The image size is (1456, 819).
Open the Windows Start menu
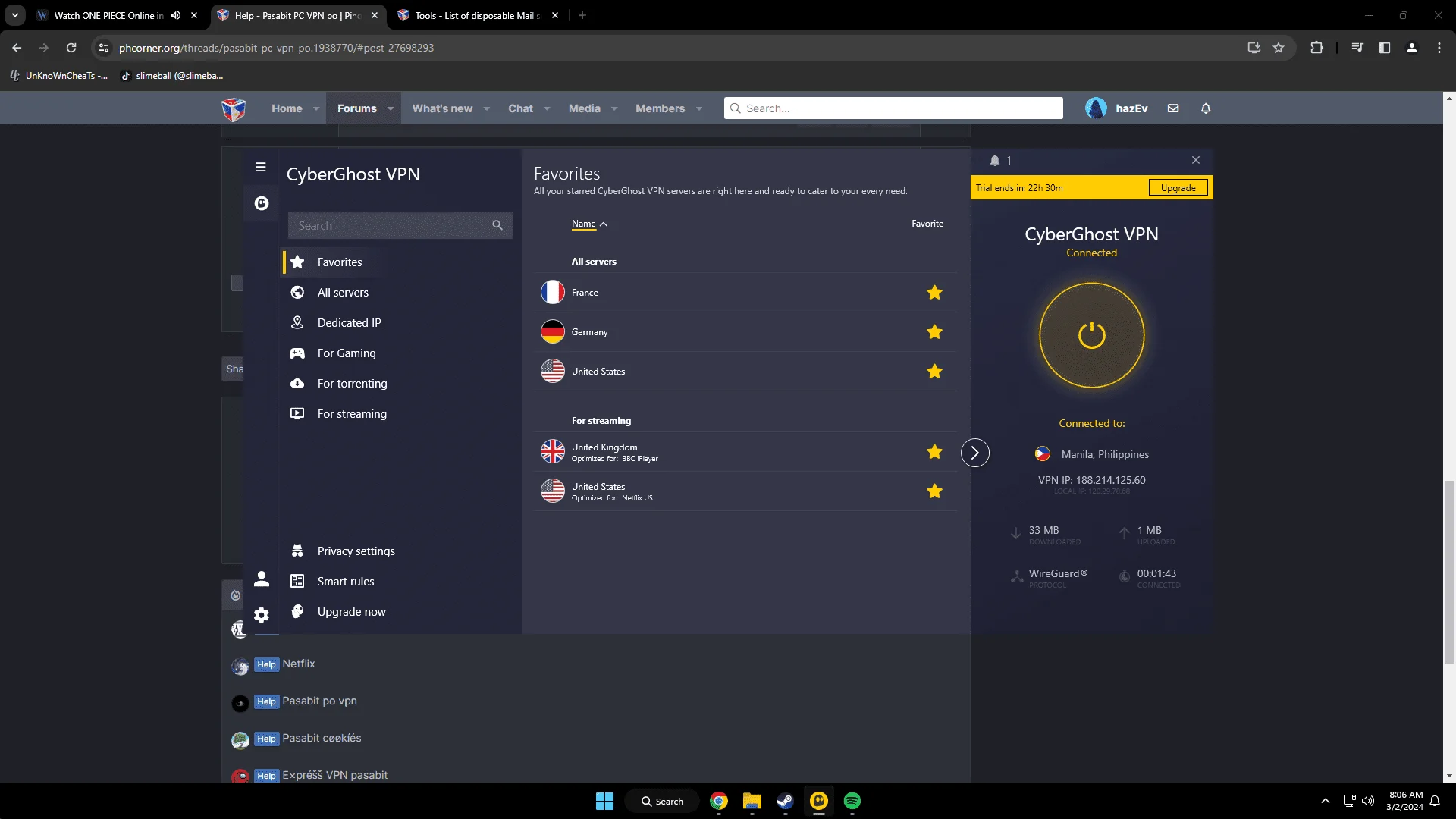(x=604, y=801)
